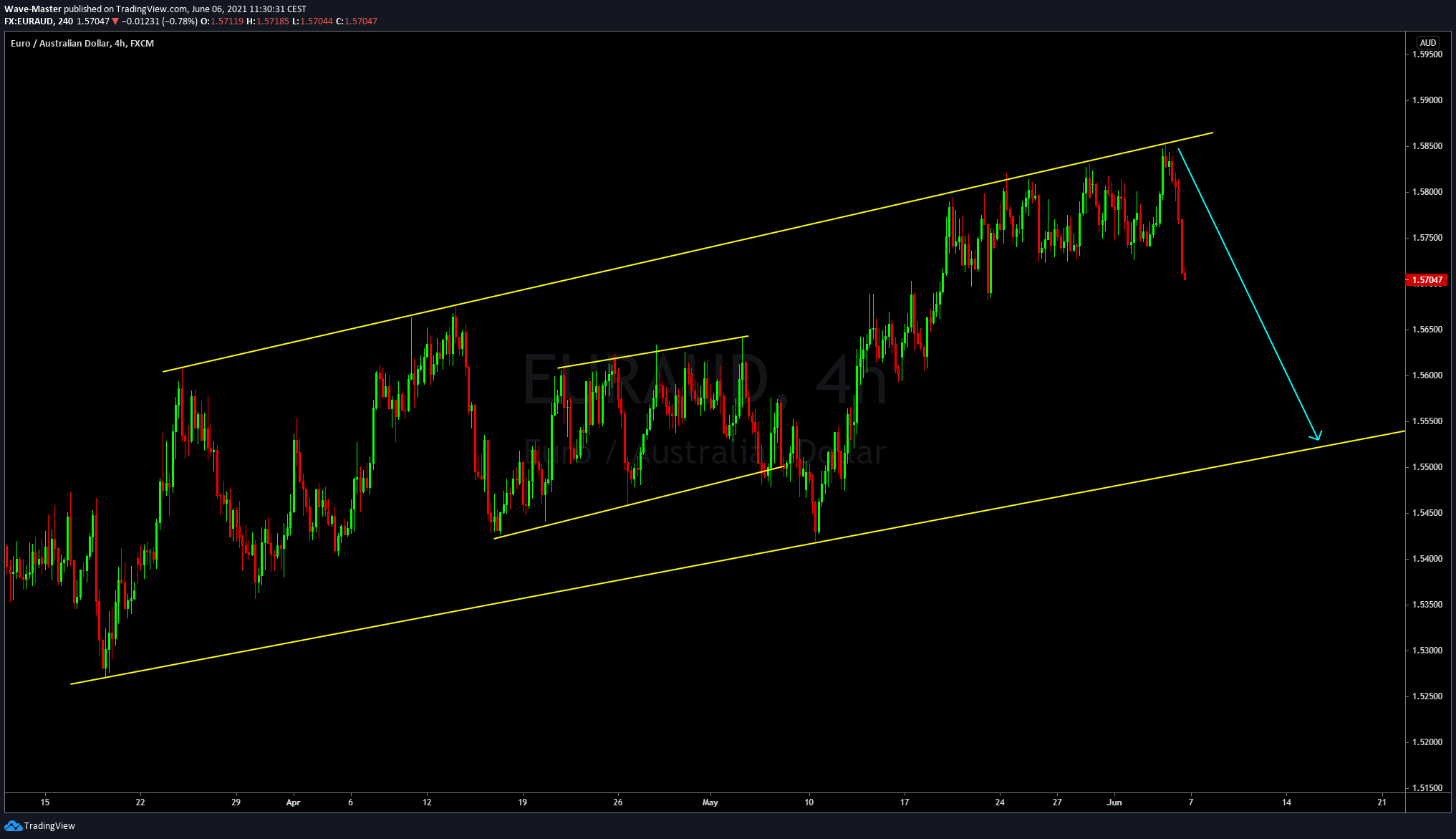Click the 1.57500 price axis label
This screenshot has width=1456, height=839.
1427,238
